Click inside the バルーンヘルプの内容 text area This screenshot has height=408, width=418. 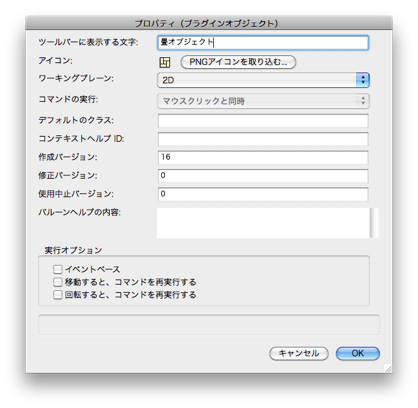[x=263, y=223]
